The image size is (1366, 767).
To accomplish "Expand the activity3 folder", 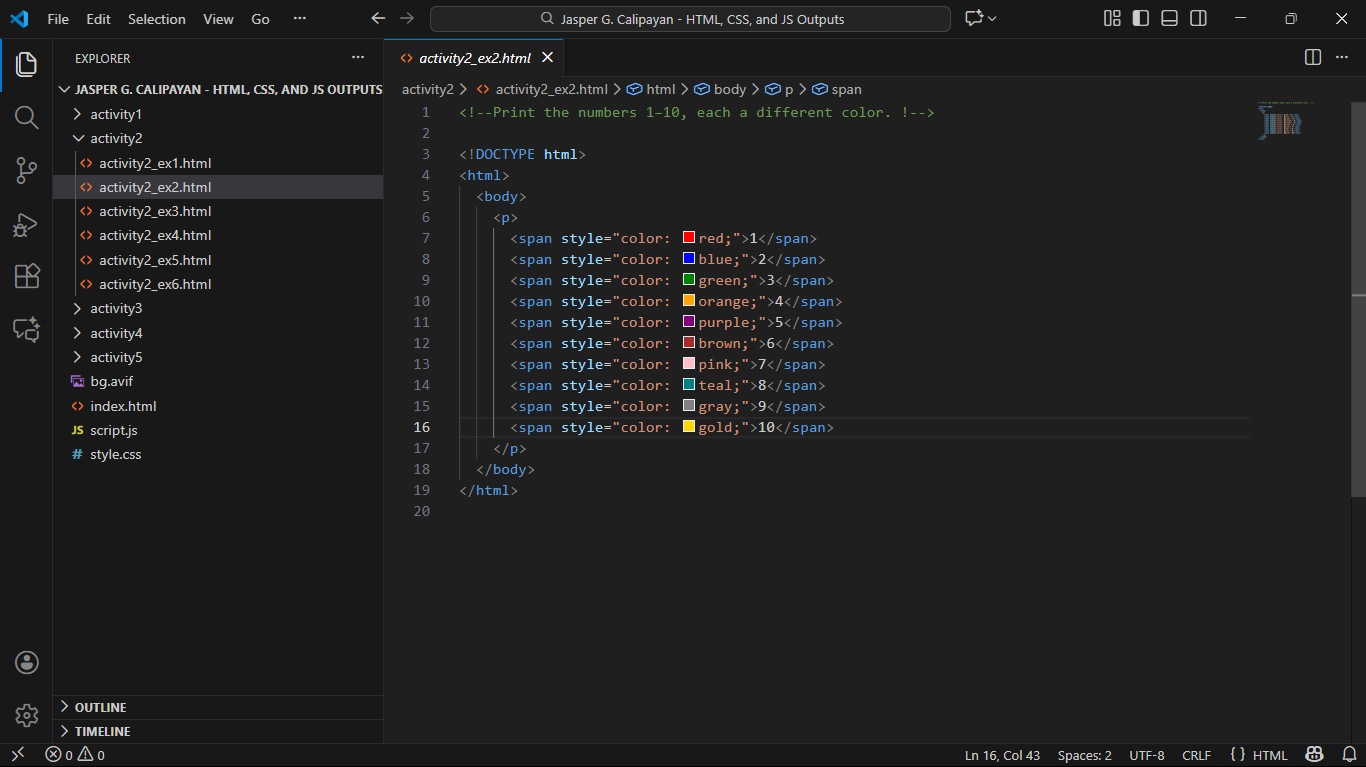I will coord(116,309).
